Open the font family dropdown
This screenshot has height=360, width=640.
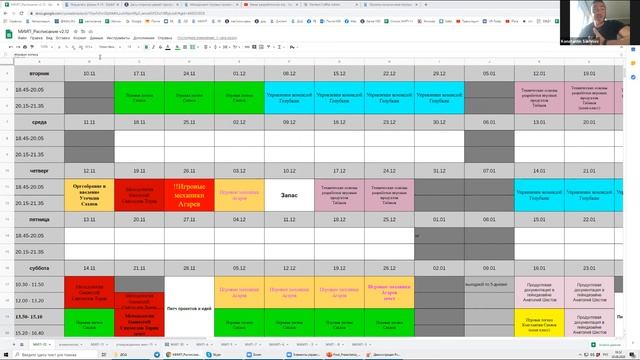pos(109,47)
